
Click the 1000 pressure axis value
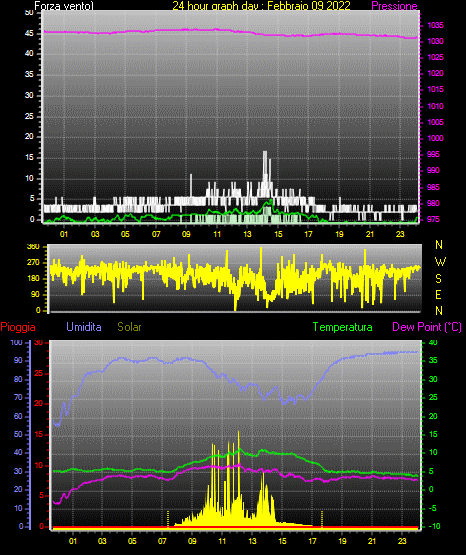click(x=435, y=138)
